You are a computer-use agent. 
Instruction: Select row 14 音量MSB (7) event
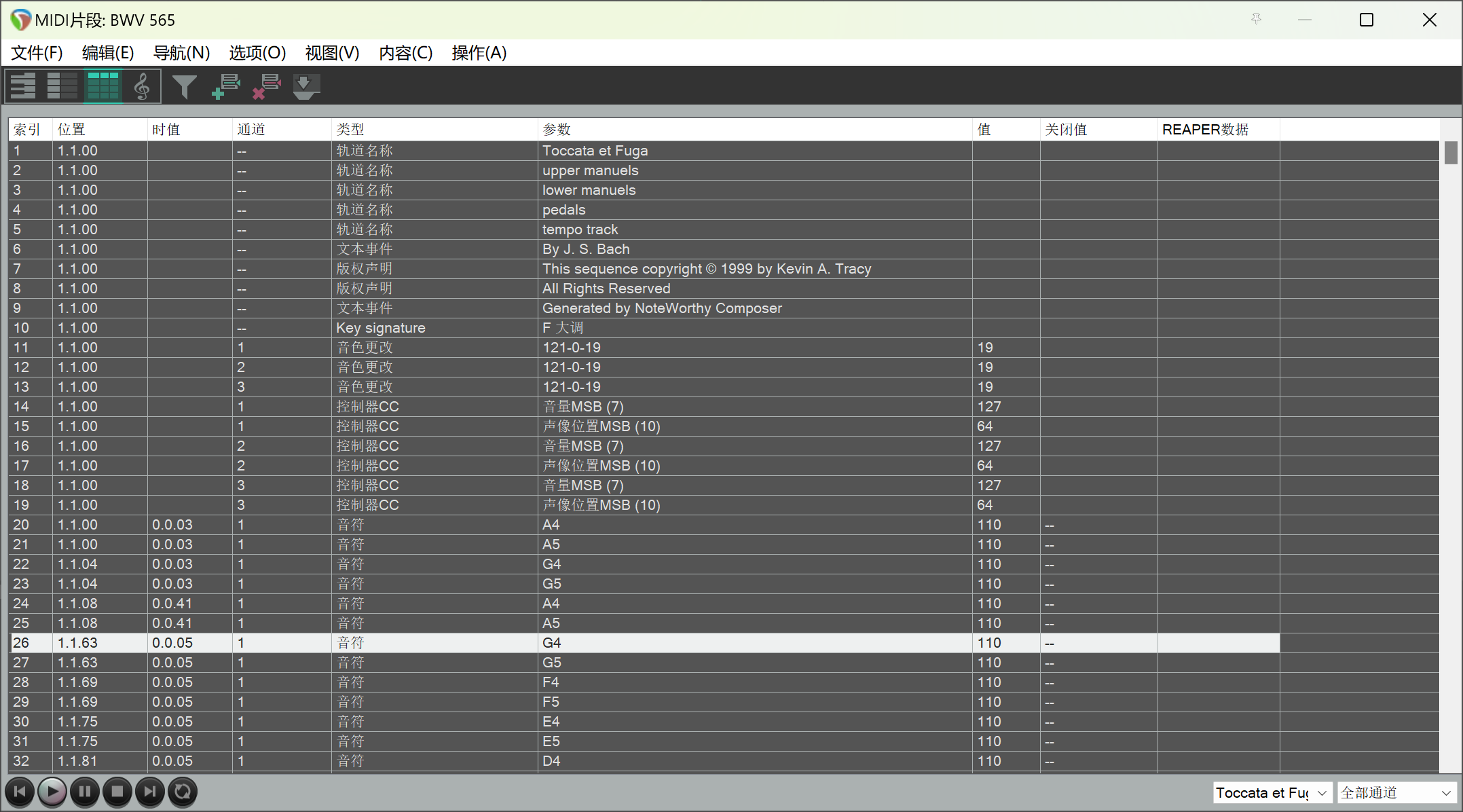(x=724, y=407)
